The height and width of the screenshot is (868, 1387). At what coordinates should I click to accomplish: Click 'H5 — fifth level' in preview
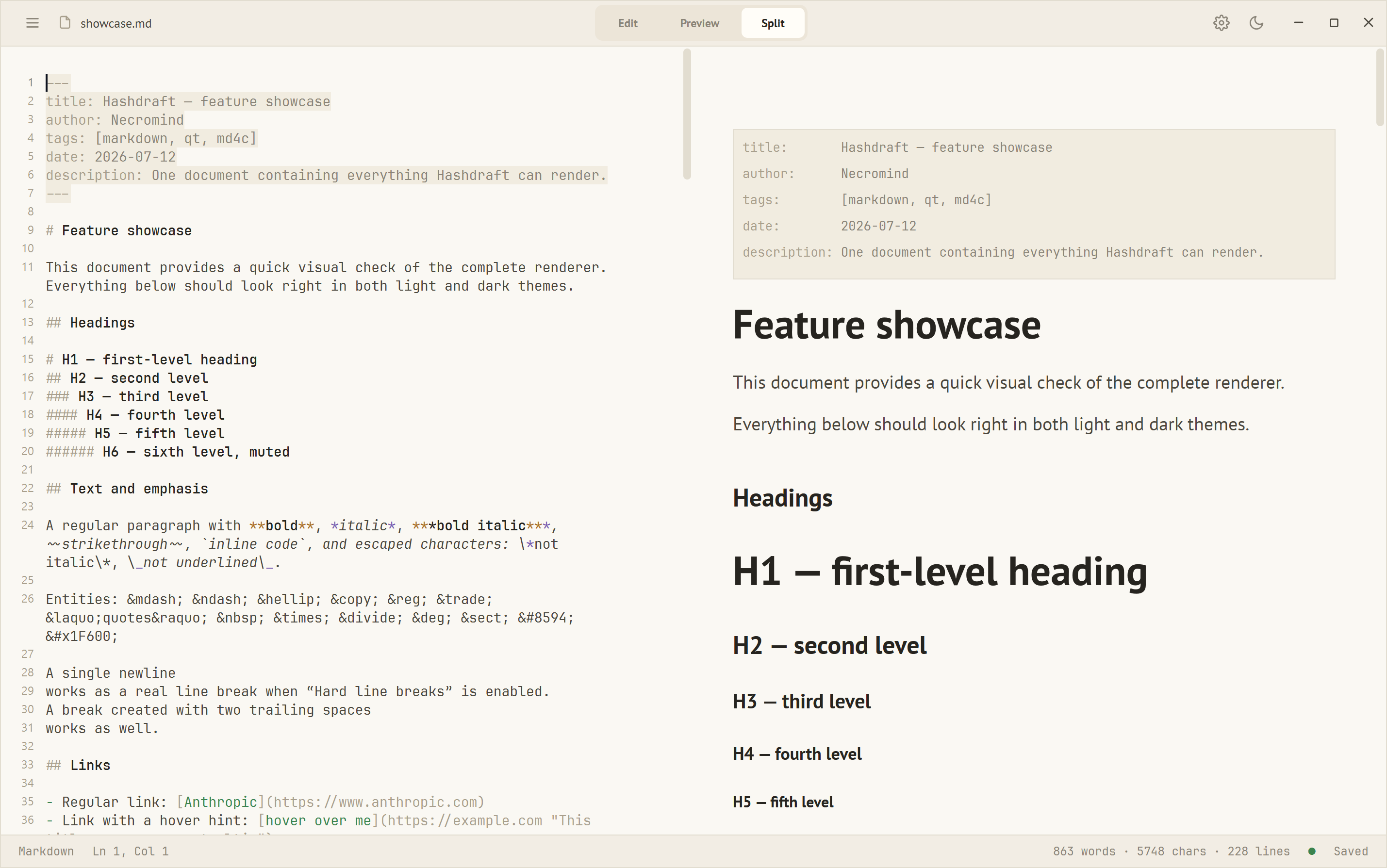[783, 802]
